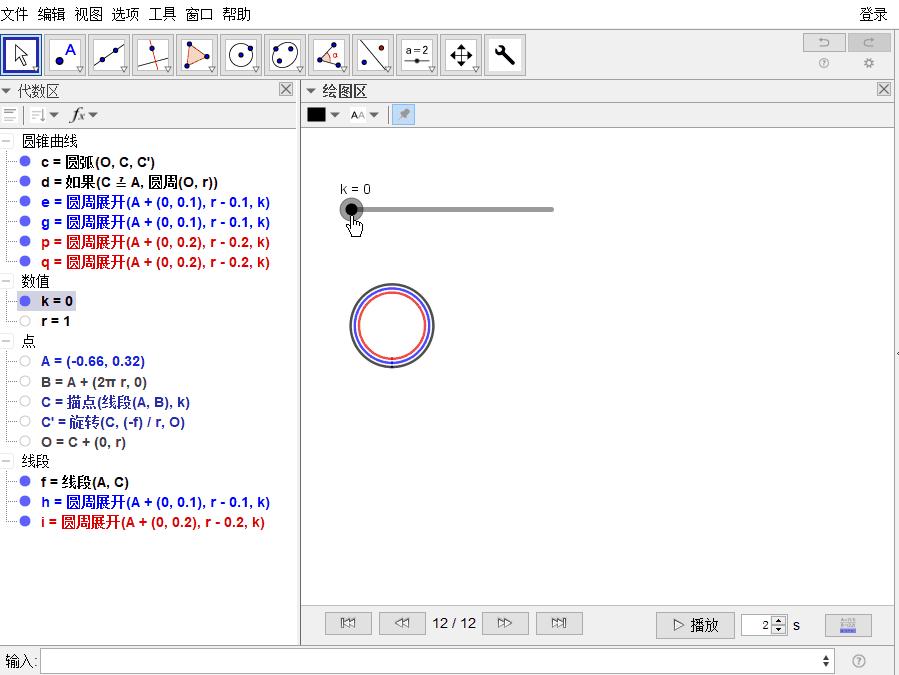The width and height of the screenshot is (899, 675).
Task: Show point B in graphics view
Action: coord(25,381)
